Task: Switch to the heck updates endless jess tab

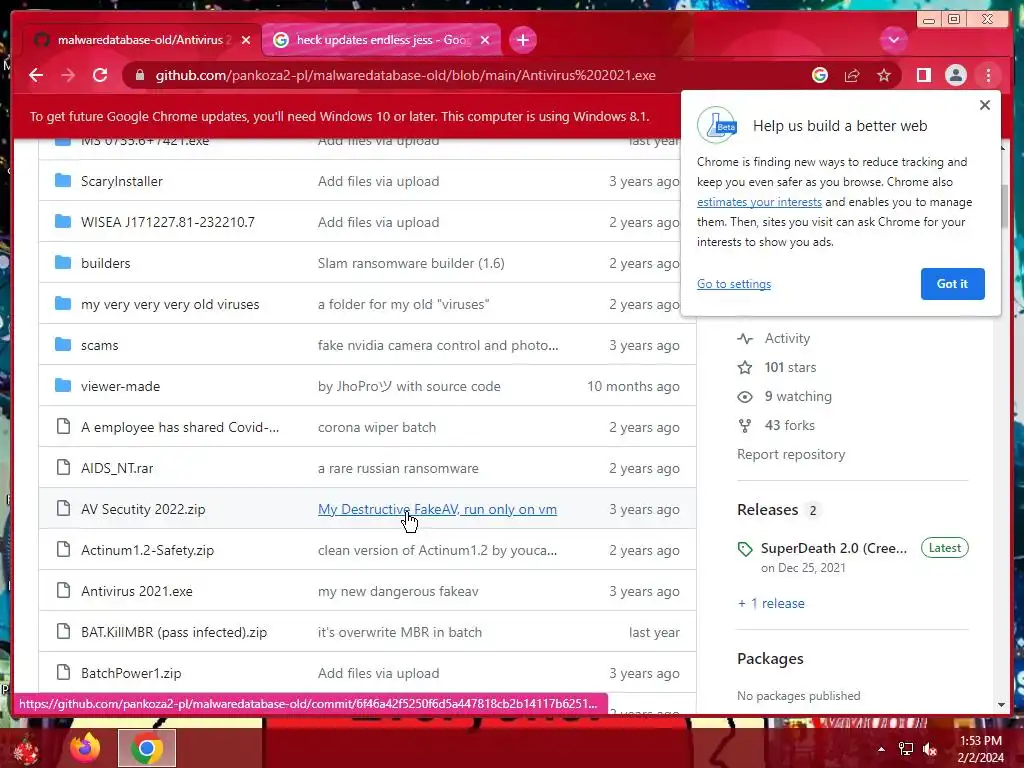Action: point(382,40)
